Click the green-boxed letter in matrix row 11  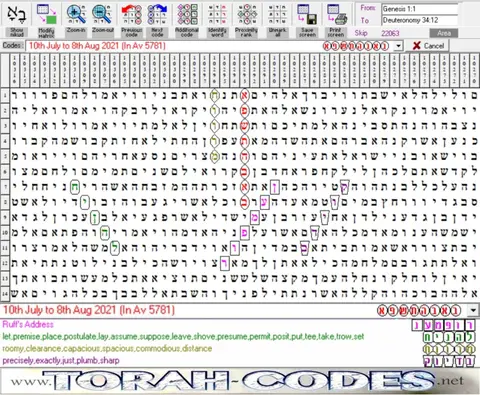115,247
